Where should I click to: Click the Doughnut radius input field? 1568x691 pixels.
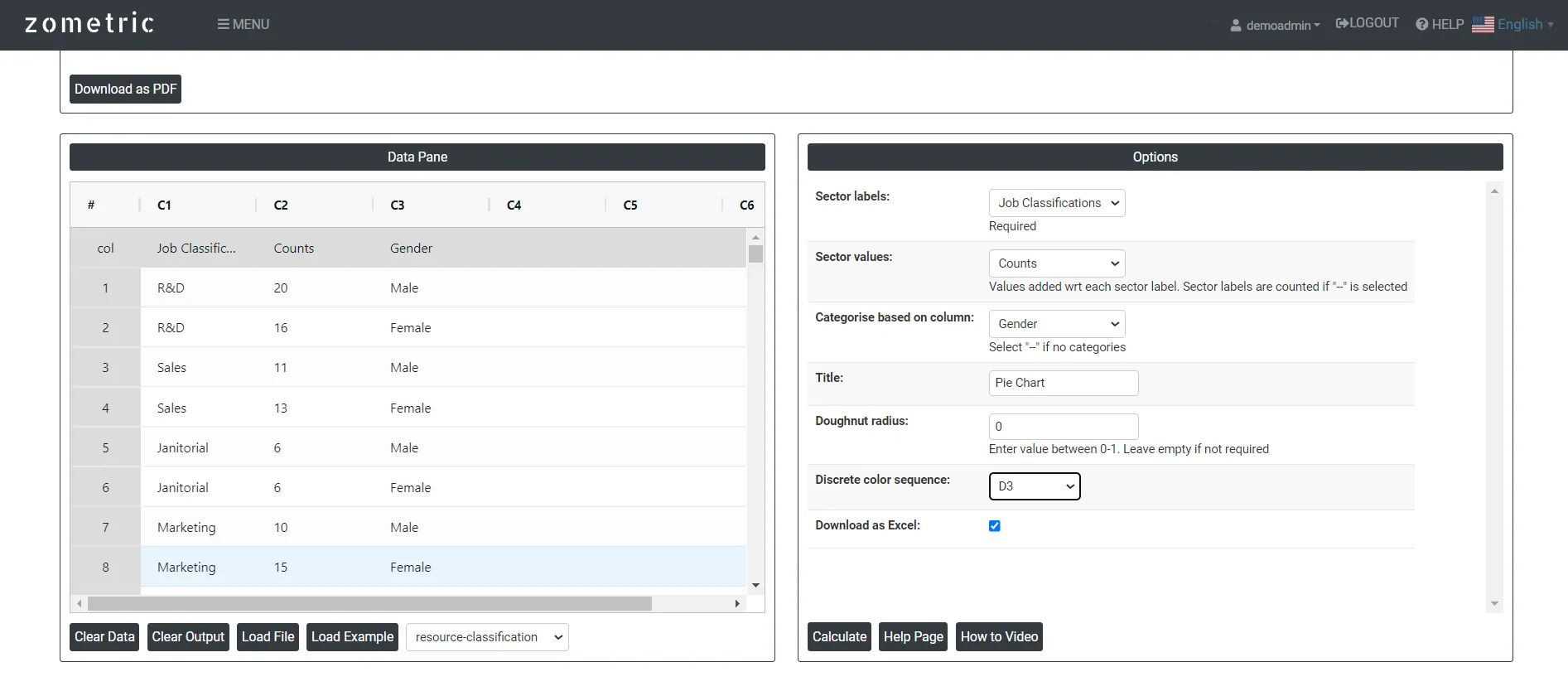coord(1064,427)
